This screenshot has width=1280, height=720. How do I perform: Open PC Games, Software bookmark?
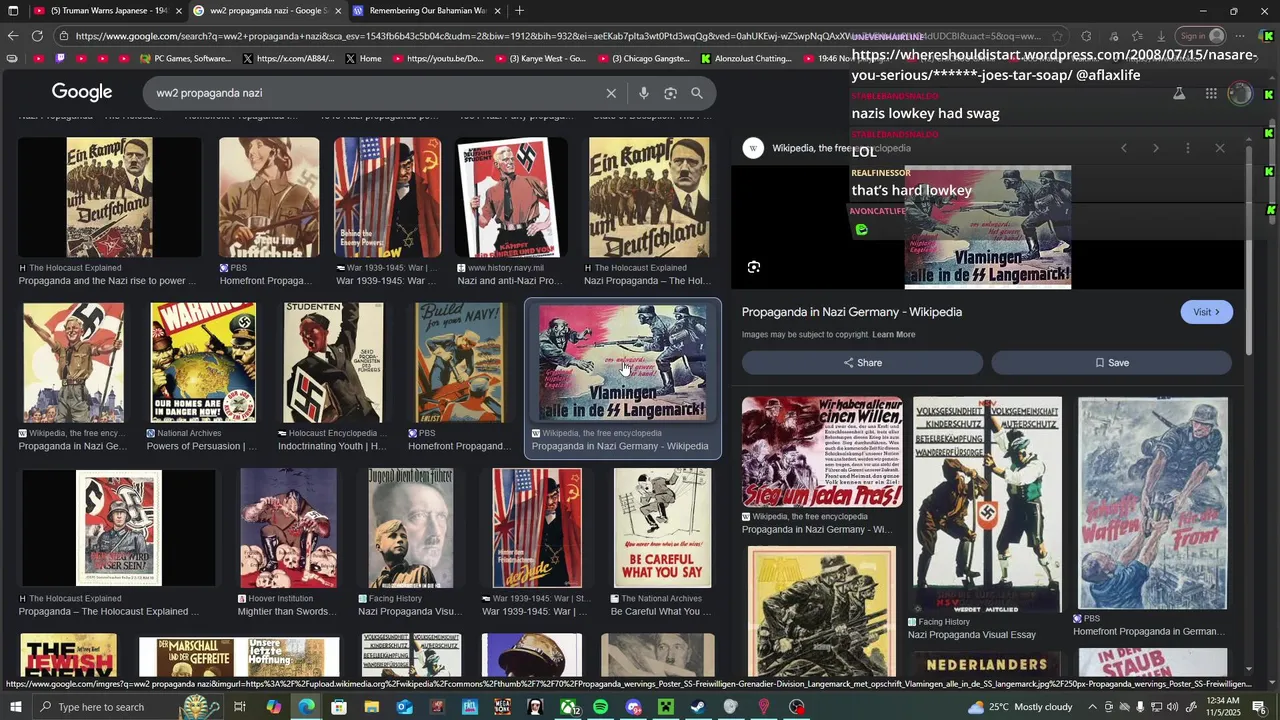click(x=185, y=59)
